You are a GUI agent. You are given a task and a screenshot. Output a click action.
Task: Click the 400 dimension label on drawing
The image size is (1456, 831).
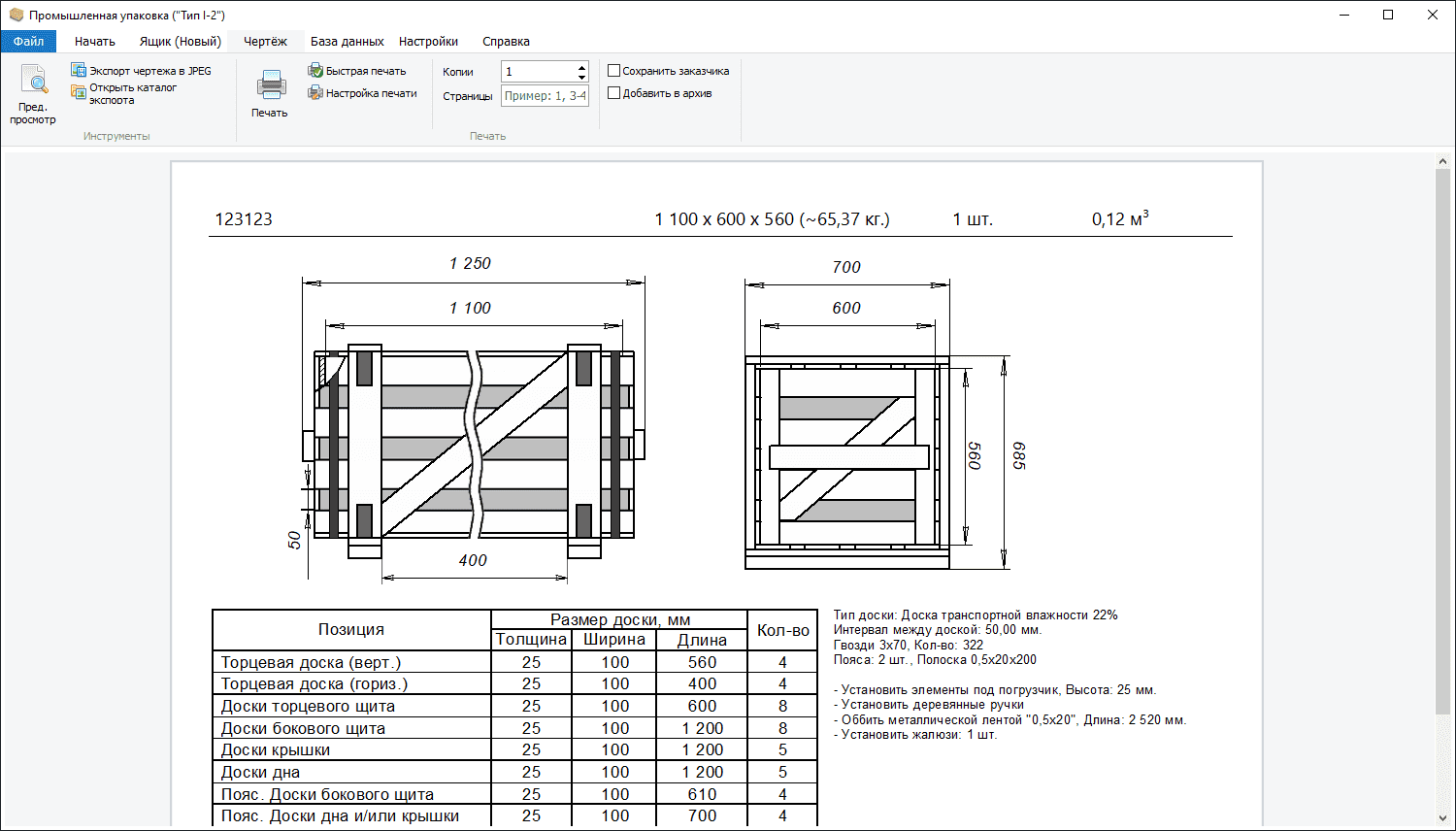pos(473,560)
